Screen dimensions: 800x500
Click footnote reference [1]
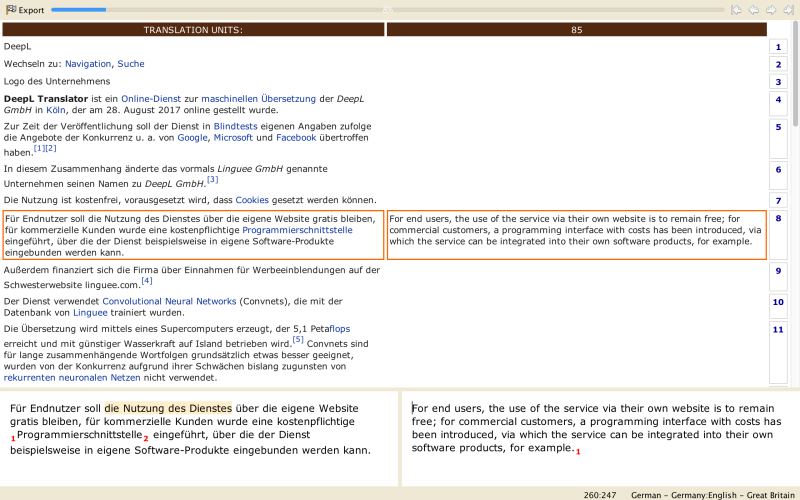tap(39, 148)
